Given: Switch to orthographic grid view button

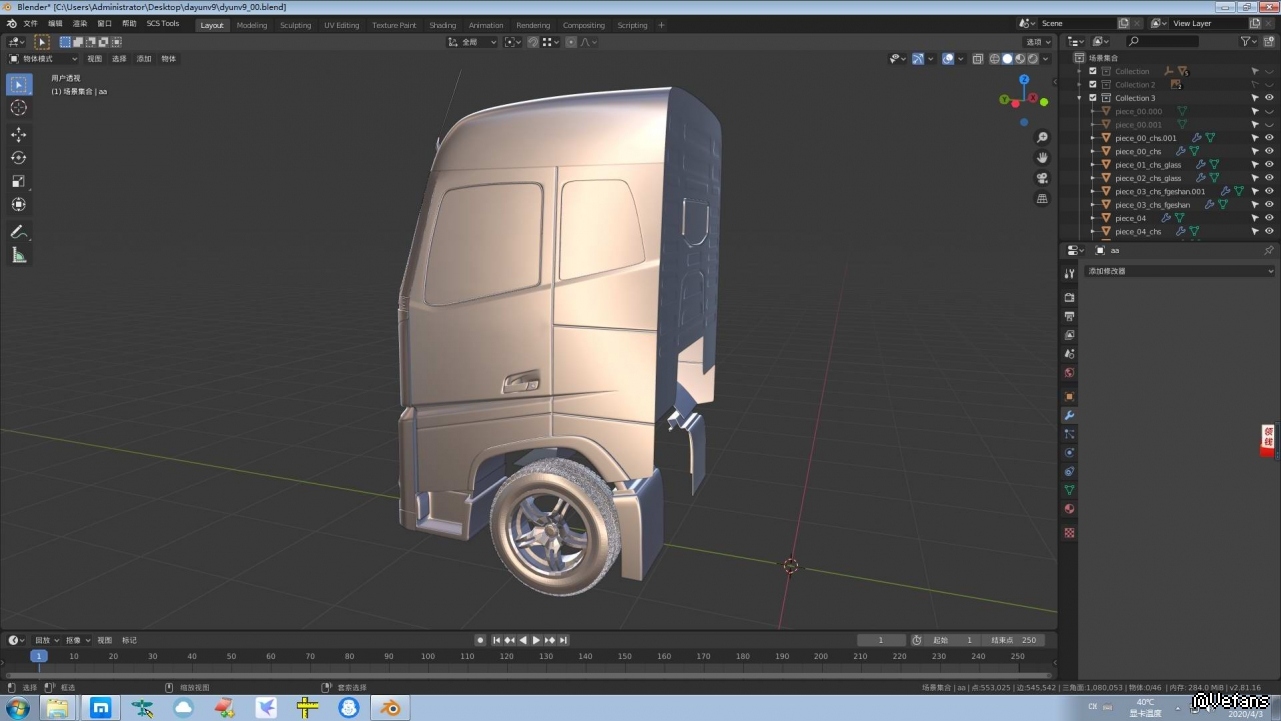Looking at the screenshot, I should [x=1042, y=199].
